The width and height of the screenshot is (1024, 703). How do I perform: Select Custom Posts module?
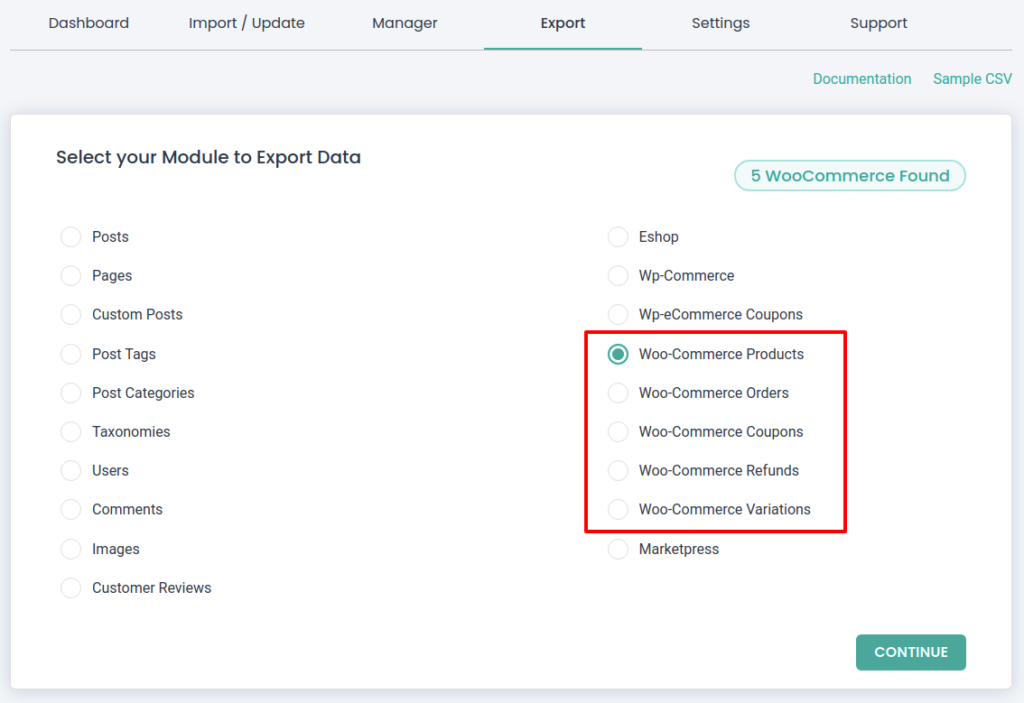pos(71,314)
